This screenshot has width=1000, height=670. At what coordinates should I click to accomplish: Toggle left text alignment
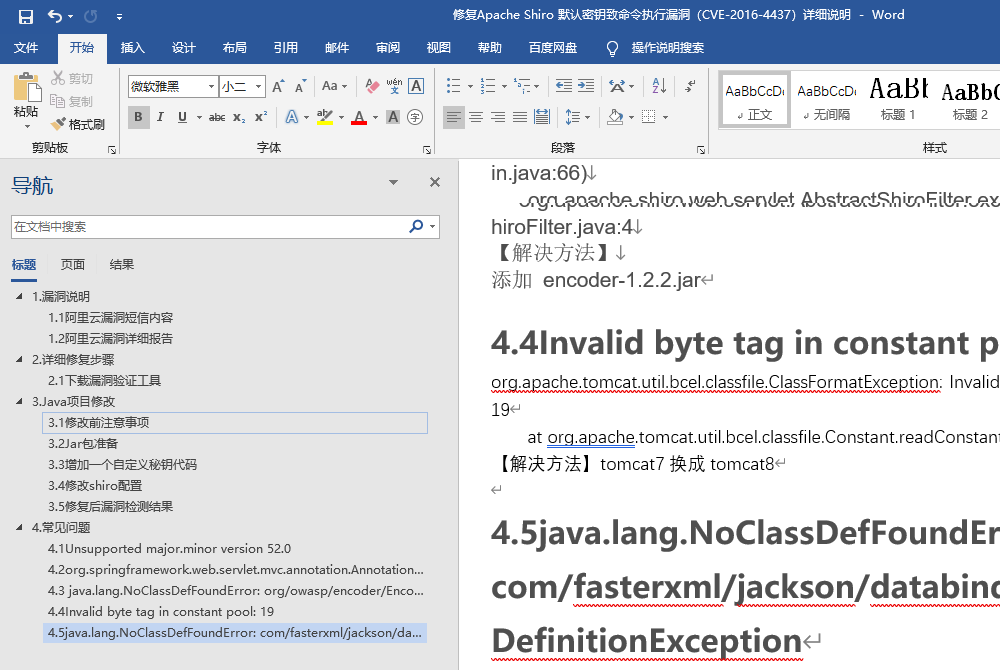coord(454,118)
